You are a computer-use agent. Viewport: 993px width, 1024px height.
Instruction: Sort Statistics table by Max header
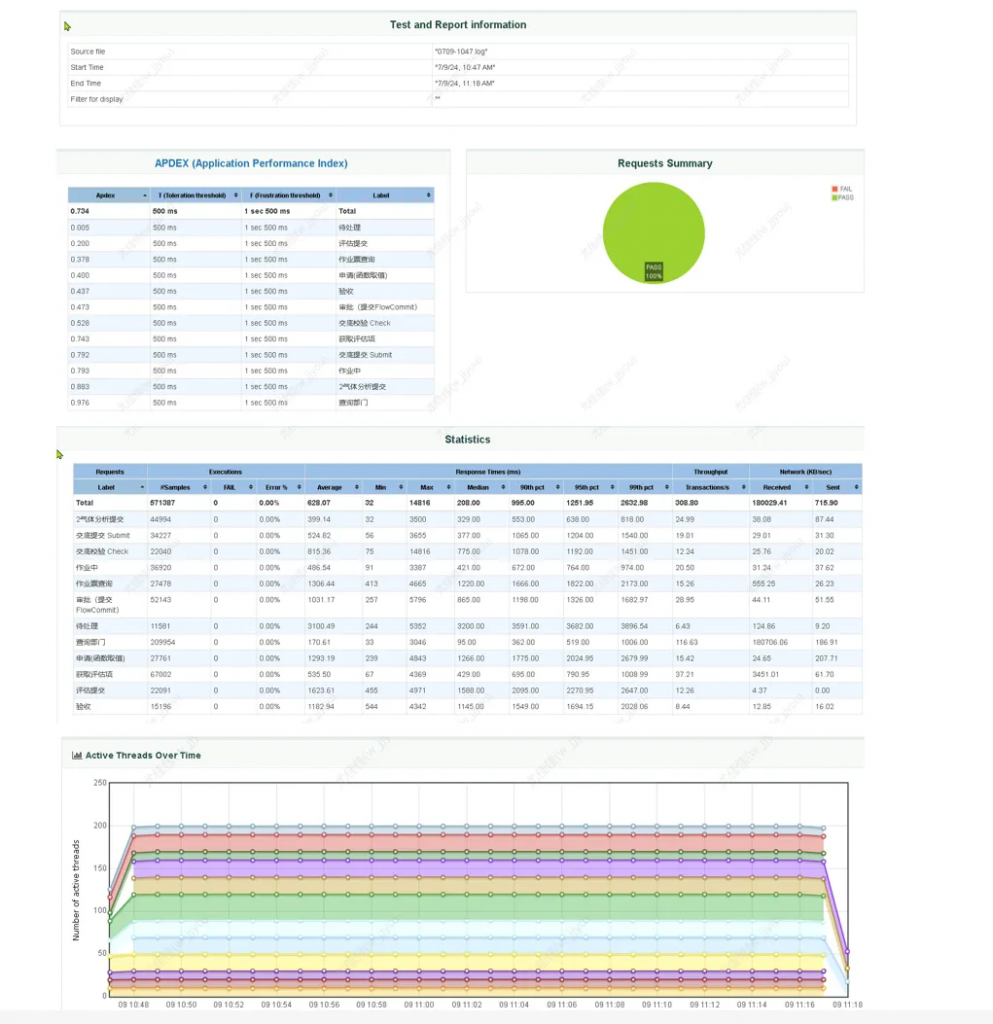pos(427,487)
